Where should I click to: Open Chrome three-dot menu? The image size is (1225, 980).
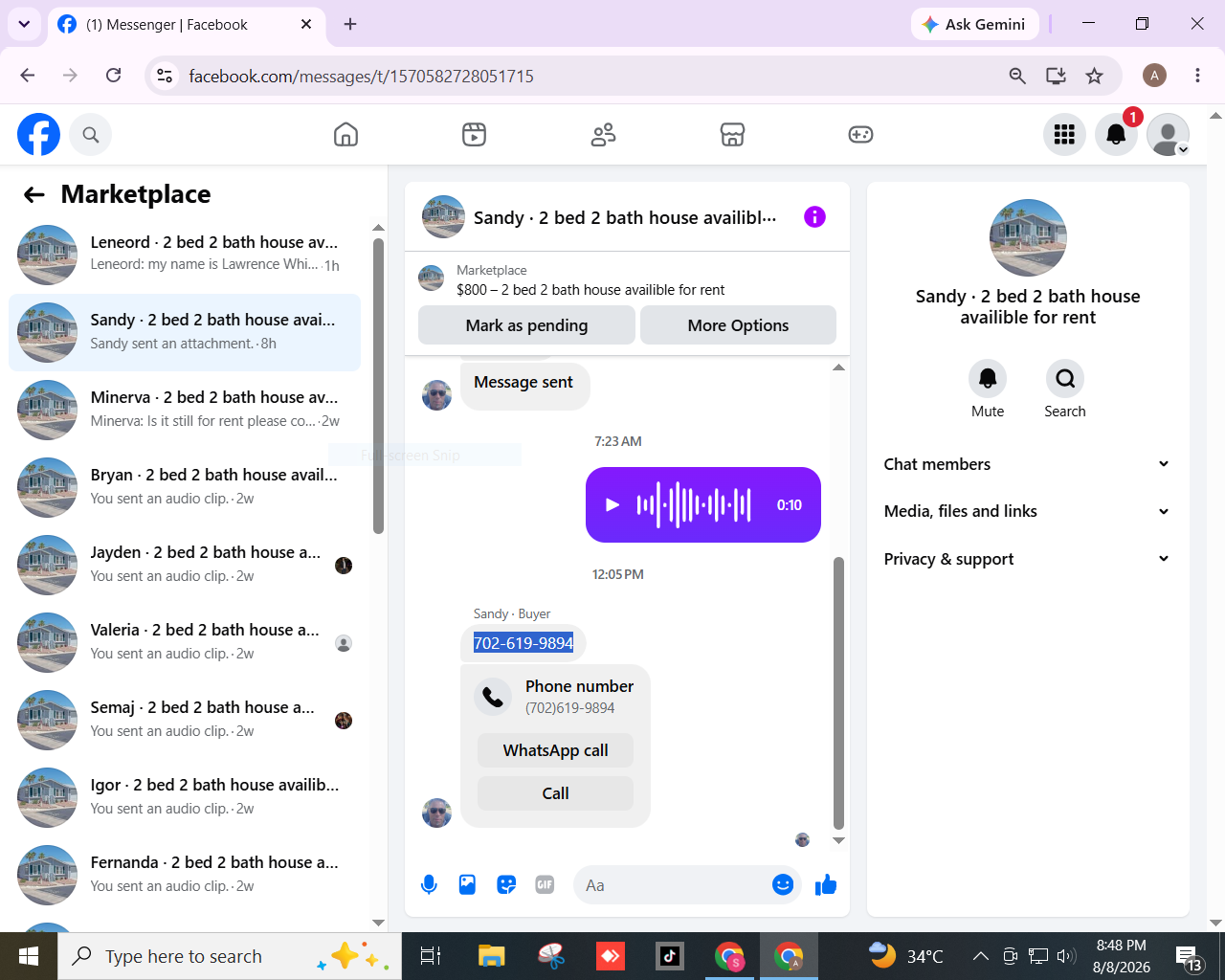(1197, 76)
